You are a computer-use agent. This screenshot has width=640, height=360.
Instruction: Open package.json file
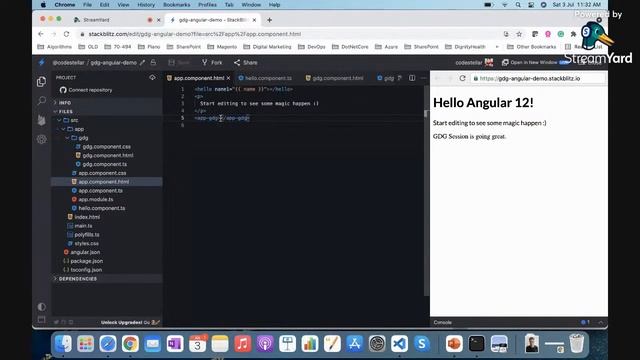point(86,261)
